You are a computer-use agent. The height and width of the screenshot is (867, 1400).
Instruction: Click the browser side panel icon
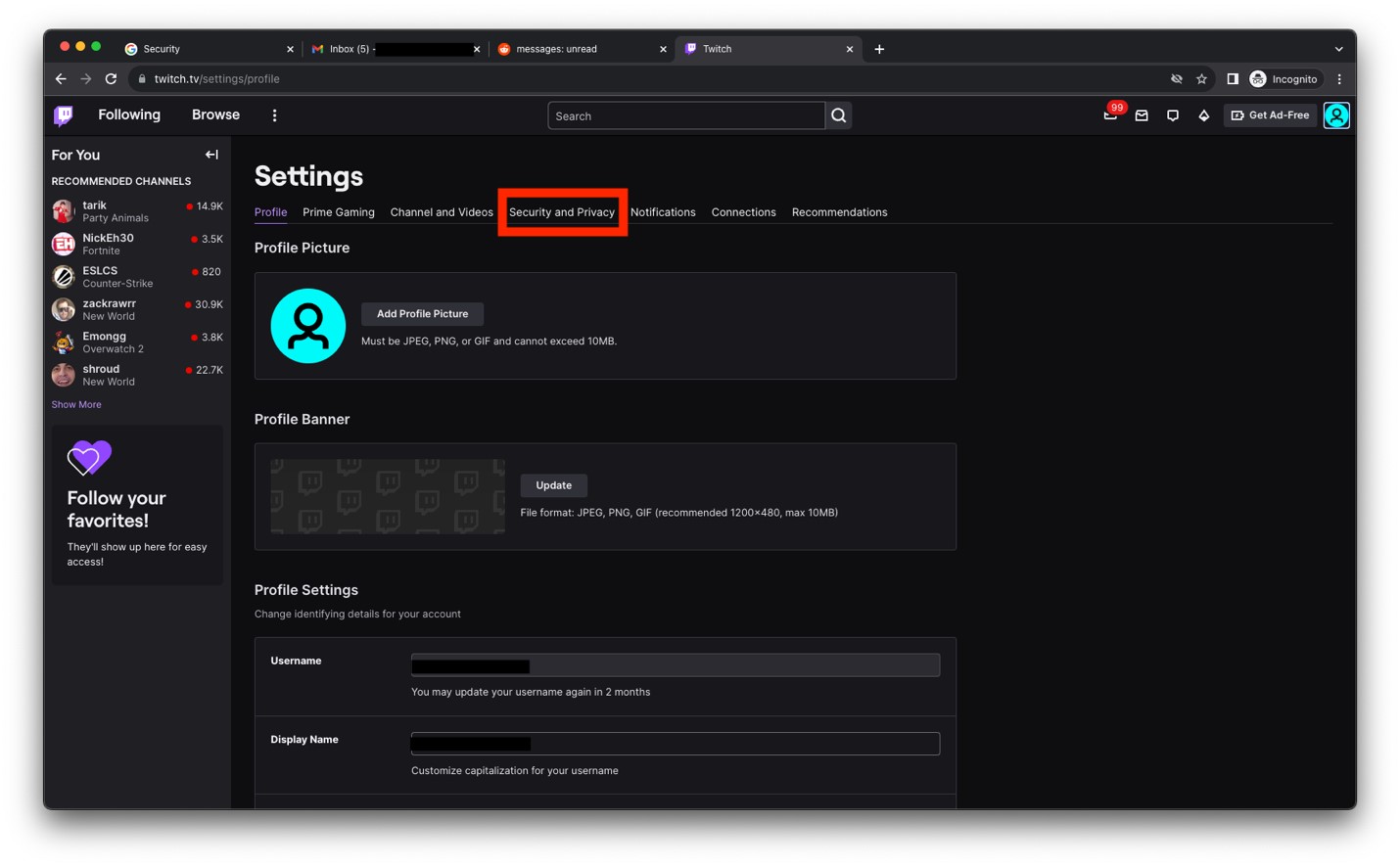(1233, 78)
